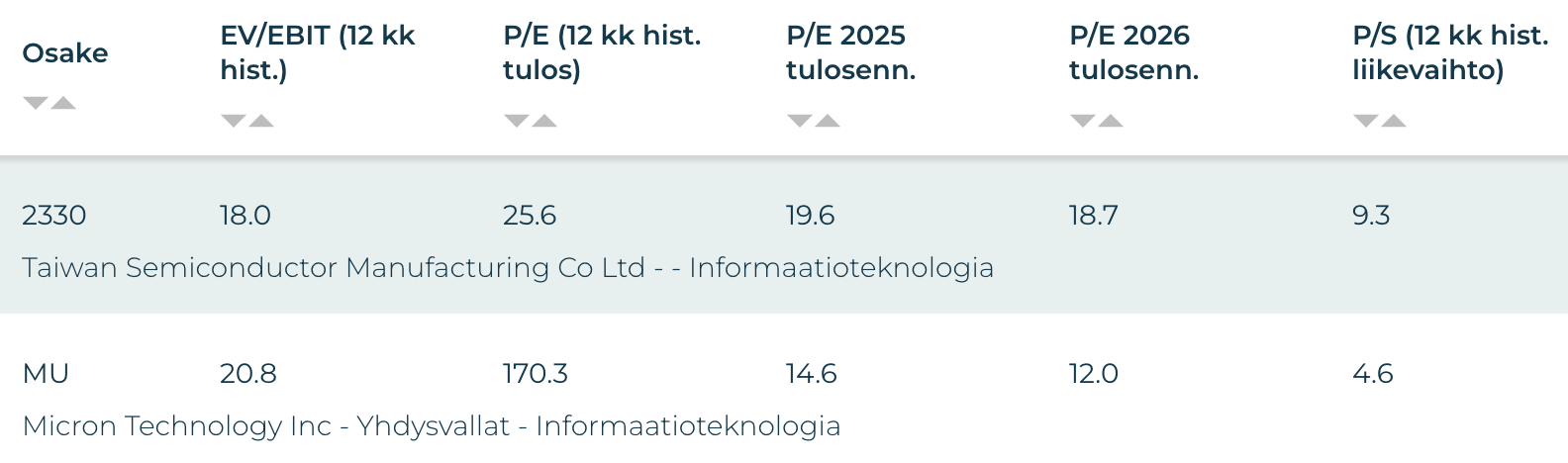Screen dimensions: 1568x463
Task: Click the P/S (12 kk hist. liikevaihto) header
Action: (x=1449, y=52)
